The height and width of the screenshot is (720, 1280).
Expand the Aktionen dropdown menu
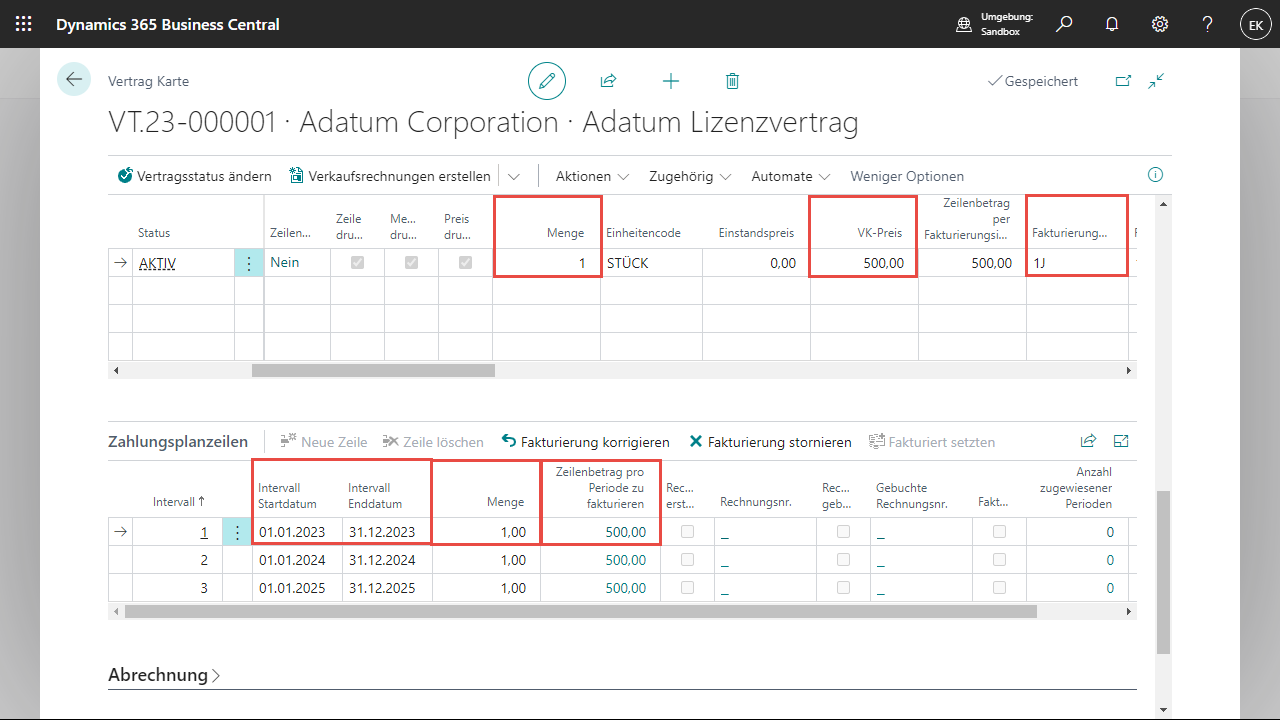tap(592, 176)
